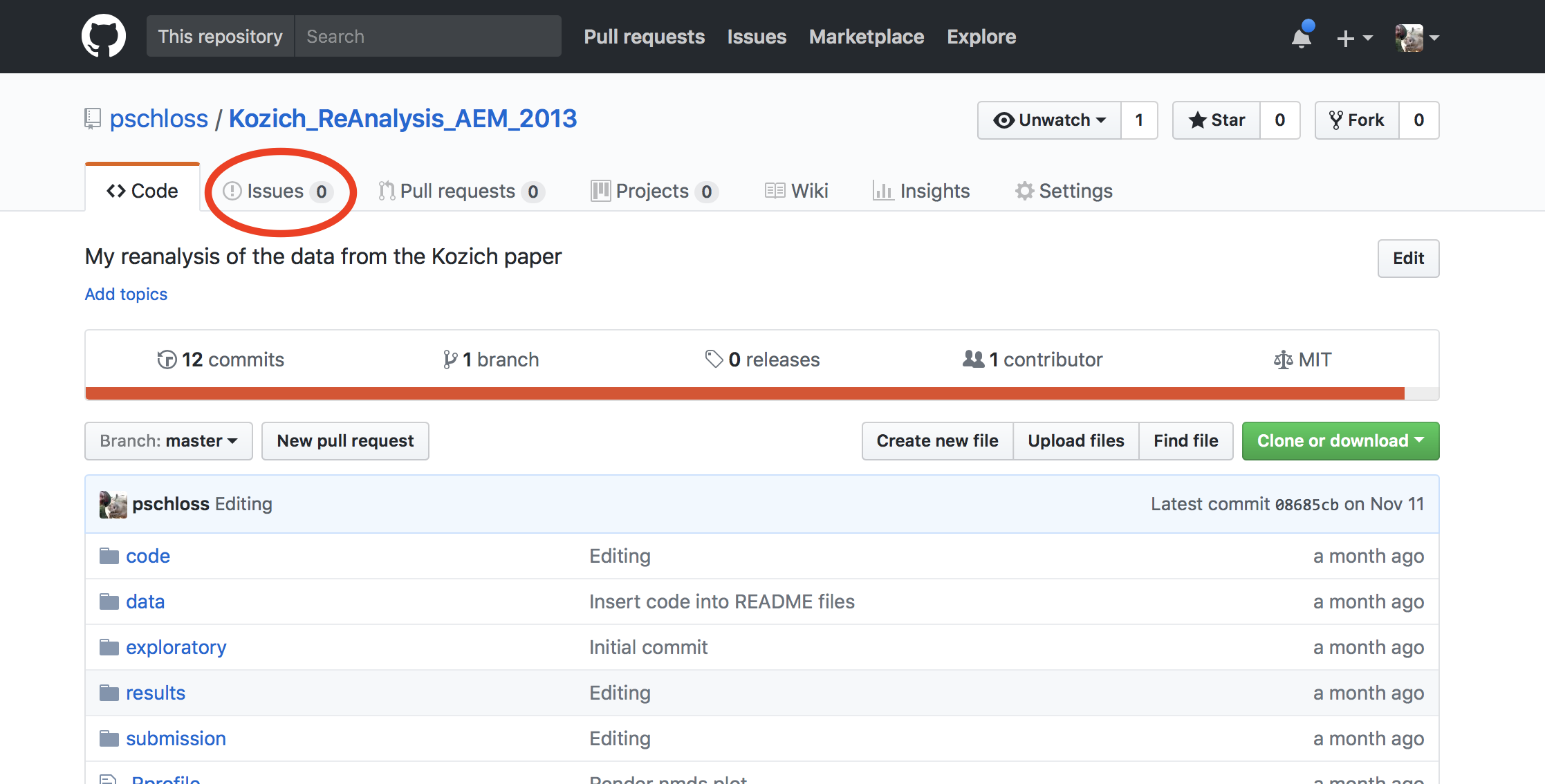
Task: Open the submission folder
Action: [176, 738]
